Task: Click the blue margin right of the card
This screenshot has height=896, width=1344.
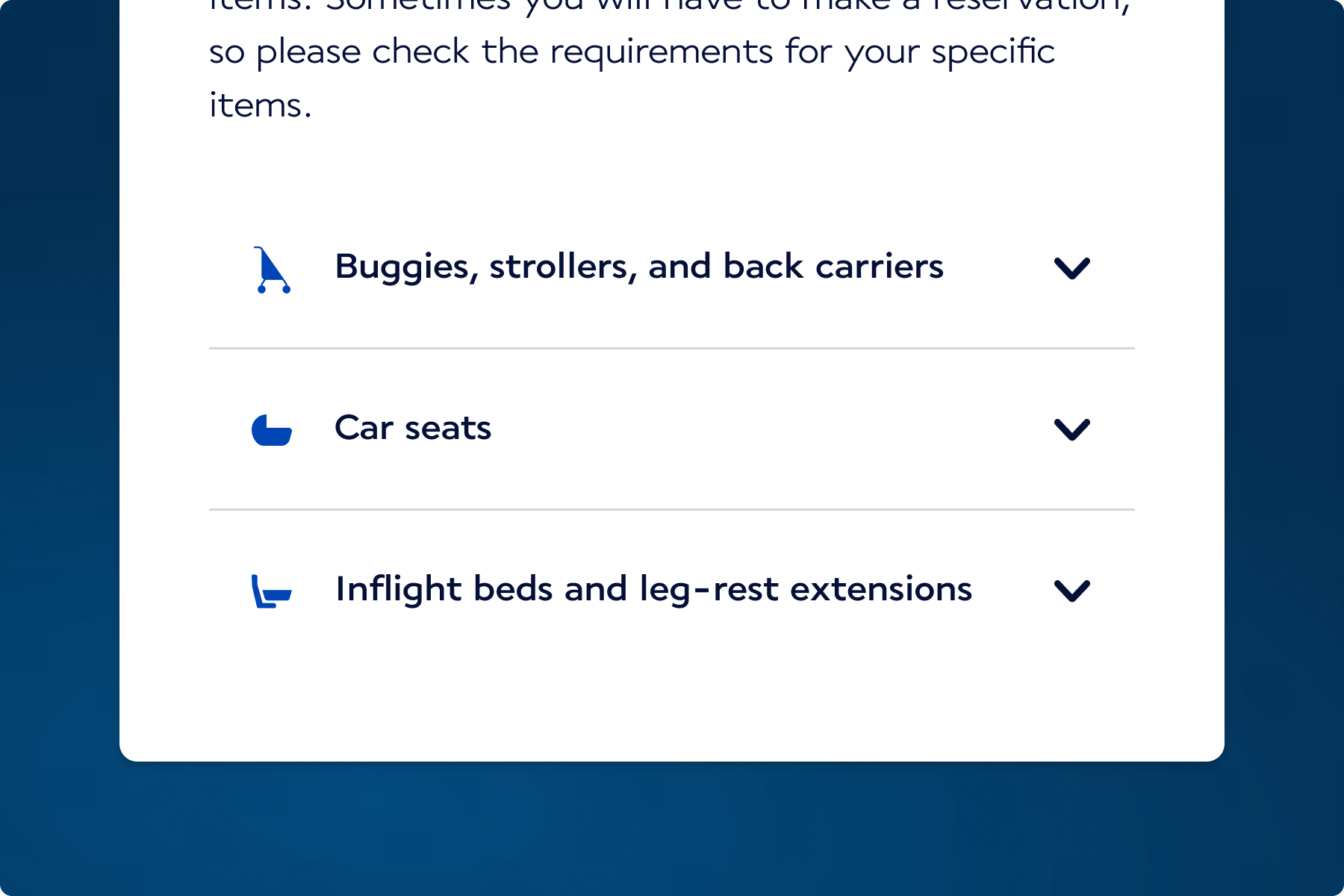Action: click(x=1284, y=448)
